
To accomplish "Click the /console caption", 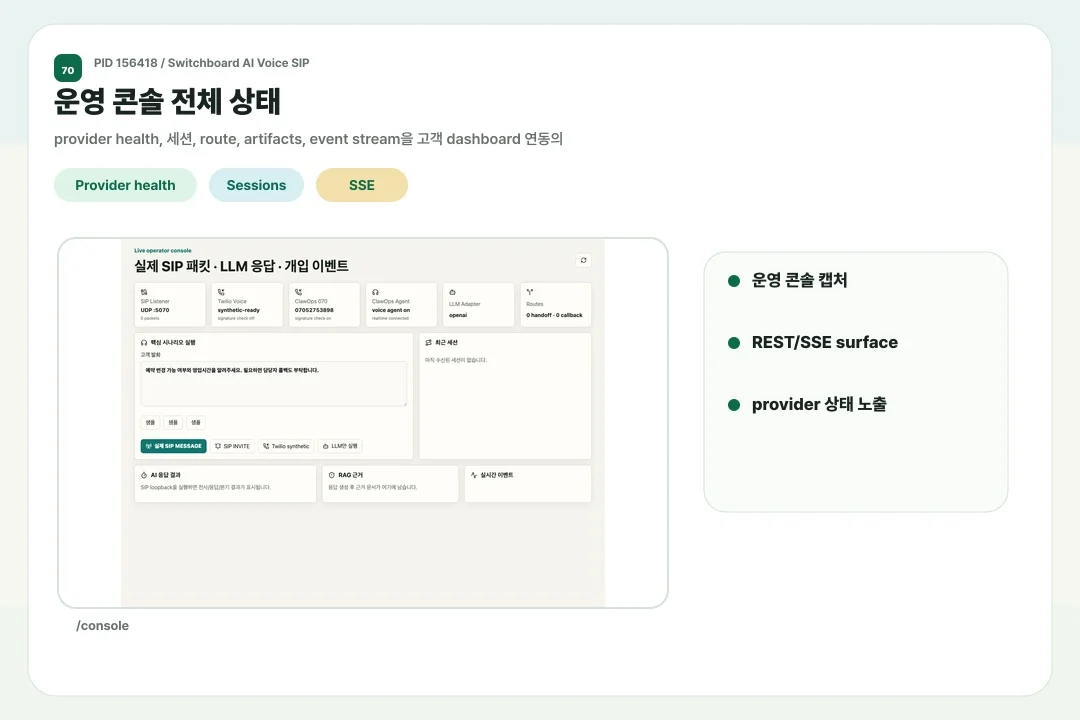I will (x=103, y=626).
